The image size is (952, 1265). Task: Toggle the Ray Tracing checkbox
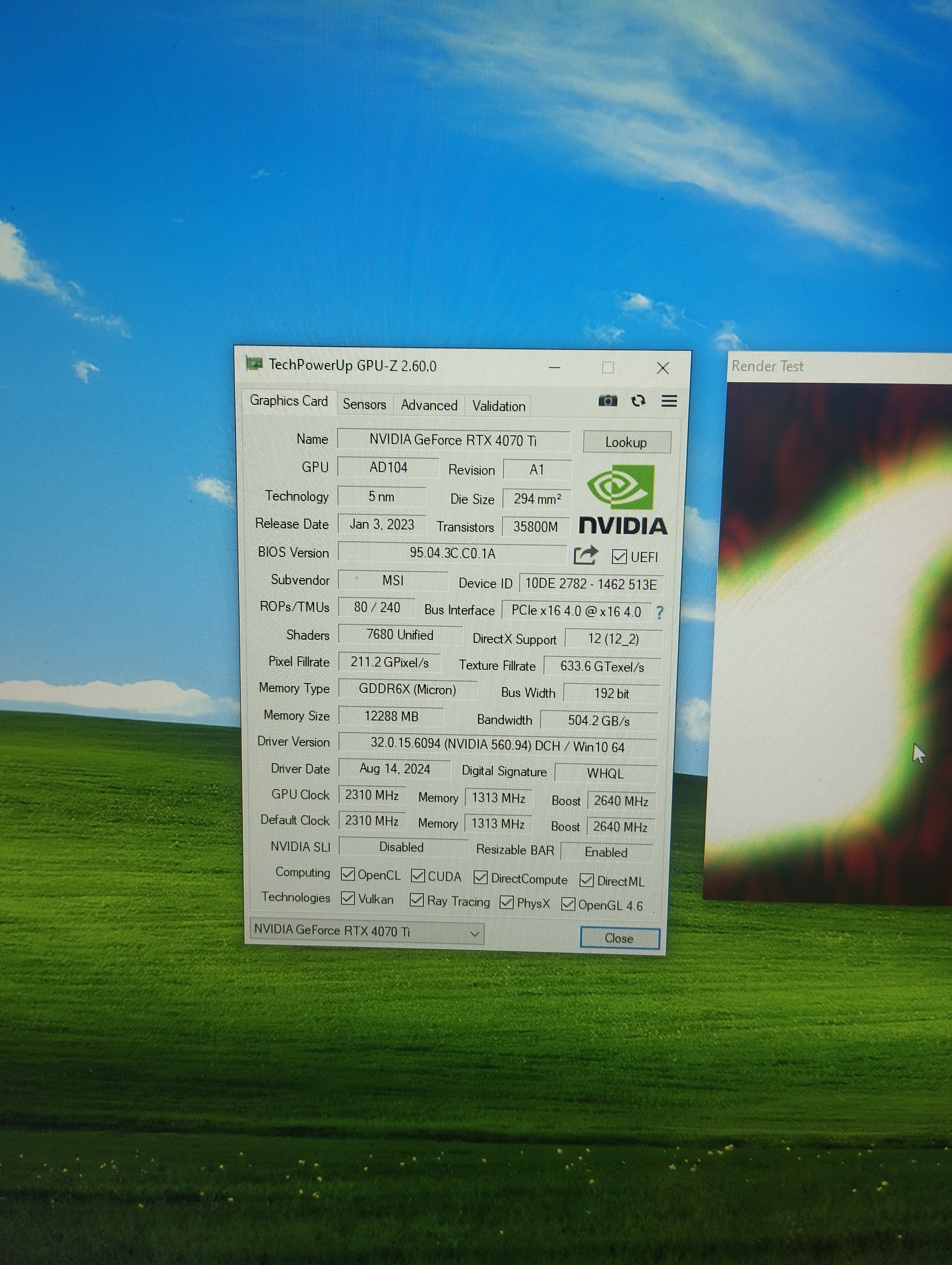[x=416, y=900]
